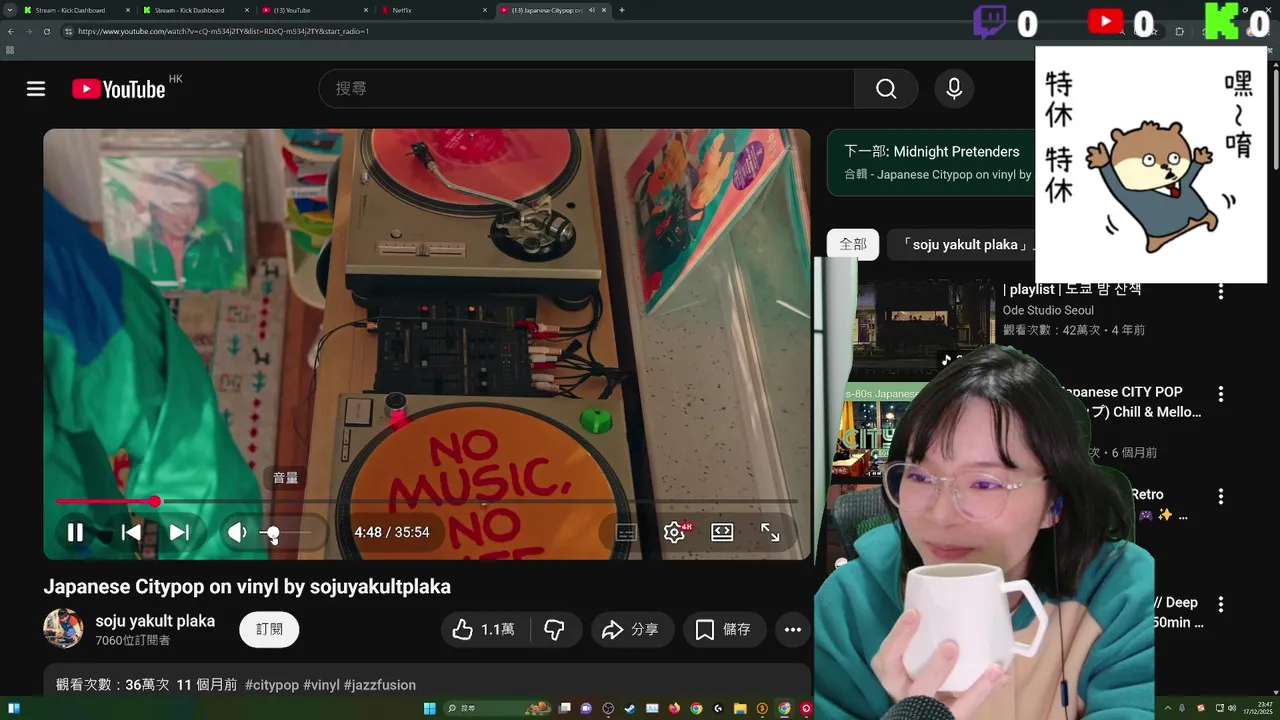Open File Explorer from the taskbar
The width and height of the screenshot is (1280, 720).
click(740, 709)
